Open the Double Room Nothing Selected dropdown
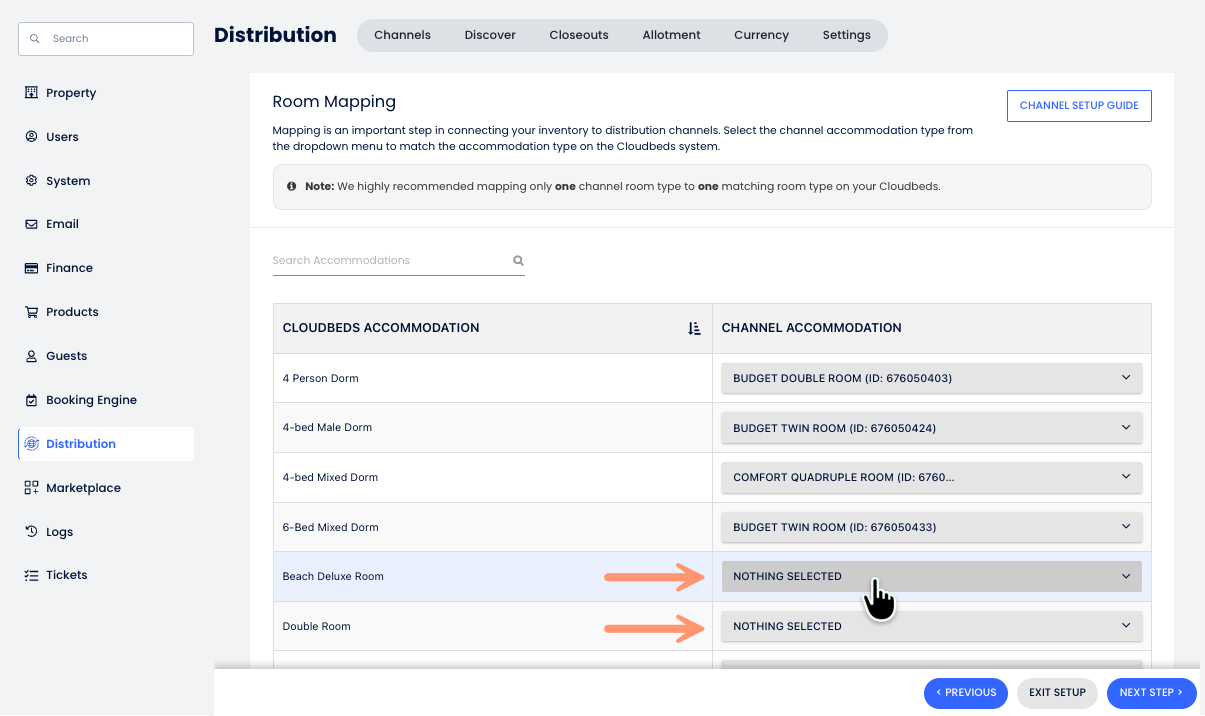 931,626
